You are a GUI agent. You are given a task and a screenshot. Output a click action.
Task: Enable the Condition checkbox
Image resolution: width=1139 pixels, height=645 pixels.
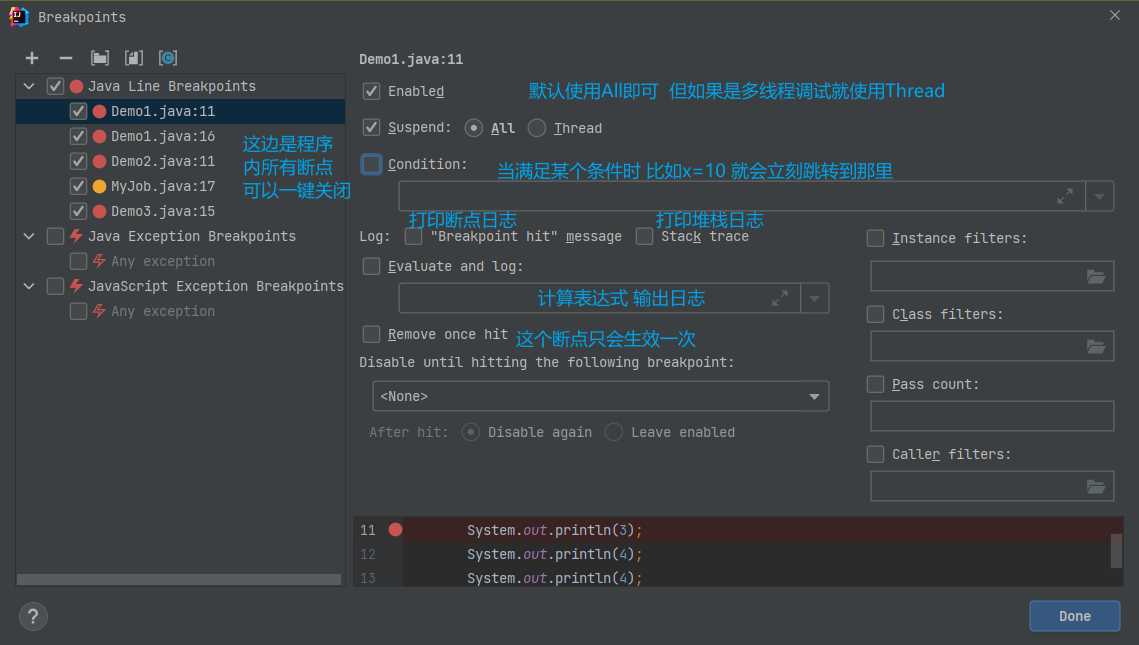coord(371,164)
